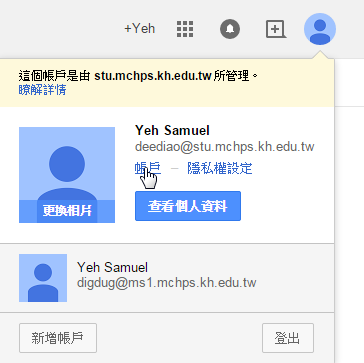This screenshot has width=364, height=363.
Task: Click the 新增帳戶 button
Action: [x=58, y=338]
